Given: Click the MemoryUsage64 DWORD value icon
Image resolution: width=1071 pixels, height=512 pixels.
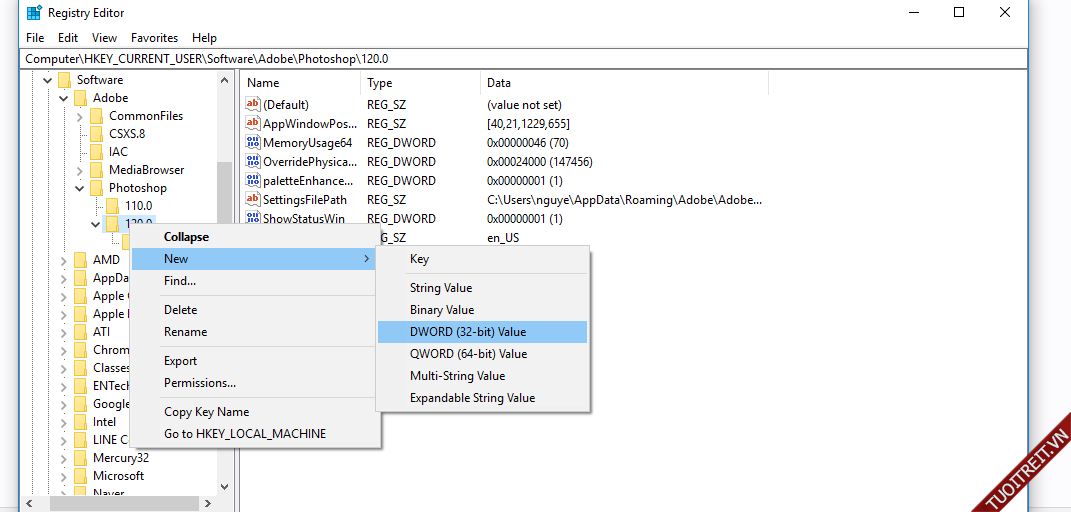Looking at the screenshot, I should click(253, 143).
